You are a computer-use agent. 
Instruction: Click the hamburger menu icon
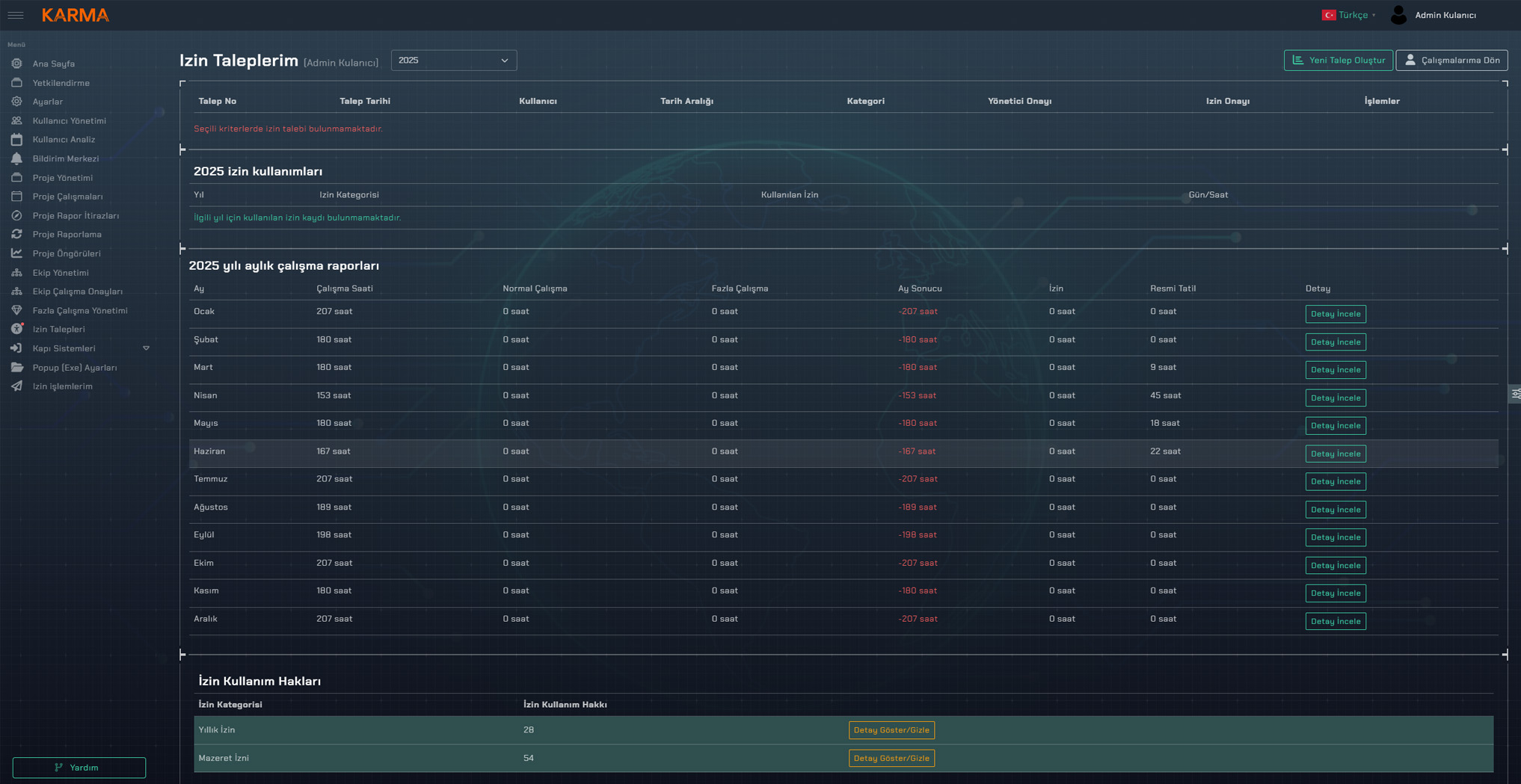click(x=16, y=15)
